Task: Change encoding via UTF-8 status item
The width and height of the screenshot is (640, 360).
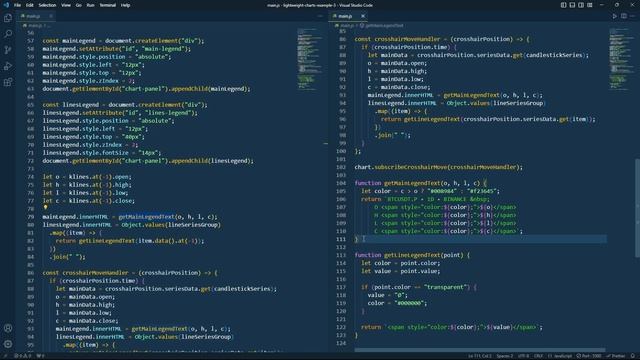Action: click(523, 356)
